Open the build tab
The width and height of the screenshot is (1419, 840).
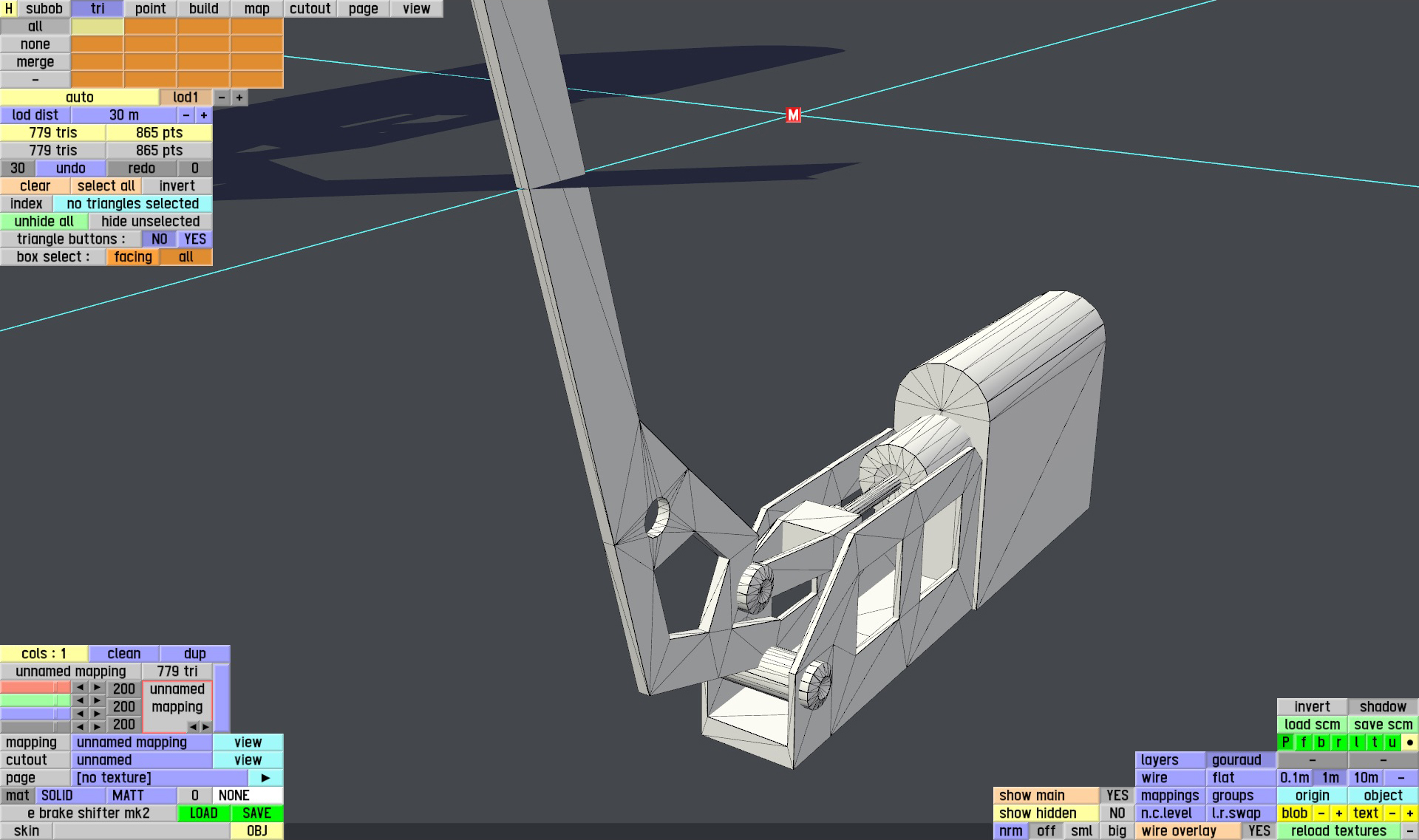pyautogui.click(x=203, y=9)
